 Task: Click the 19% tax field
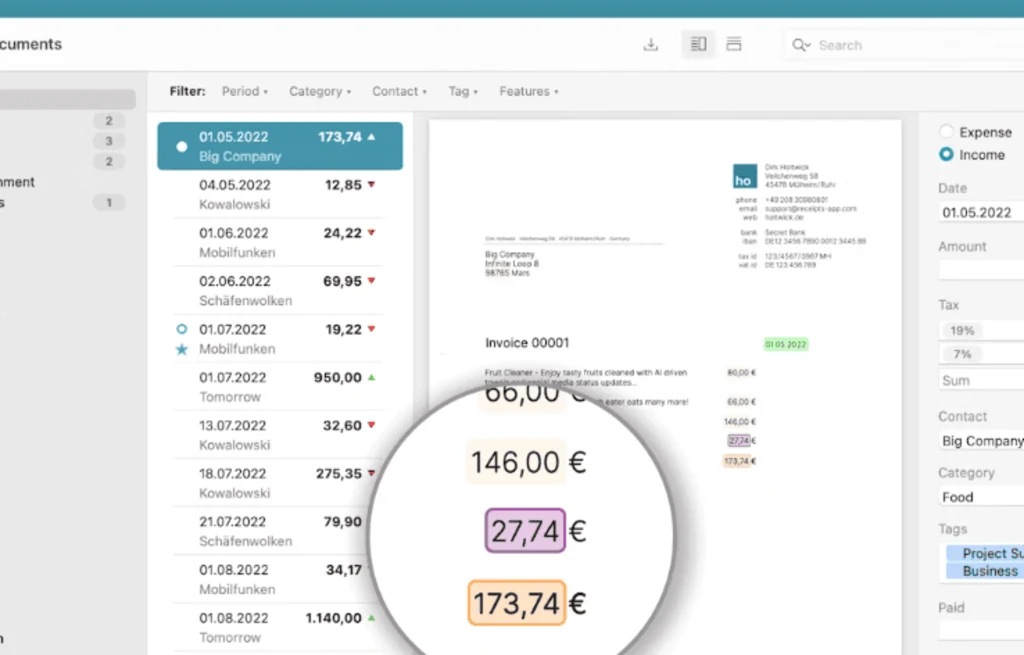(981, 330)
